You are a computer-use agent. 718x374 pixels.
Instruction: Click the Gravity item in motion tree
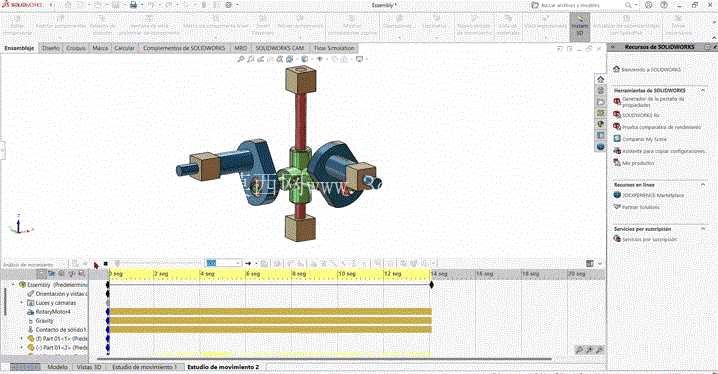coord(44,321)
